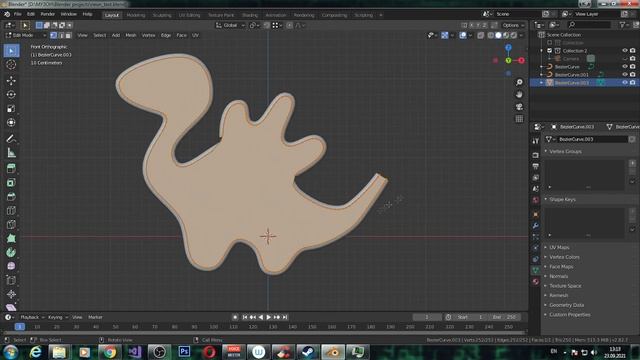Select the Annotate tool
Viewport: 640px width, 360px height.
[11, 139]
